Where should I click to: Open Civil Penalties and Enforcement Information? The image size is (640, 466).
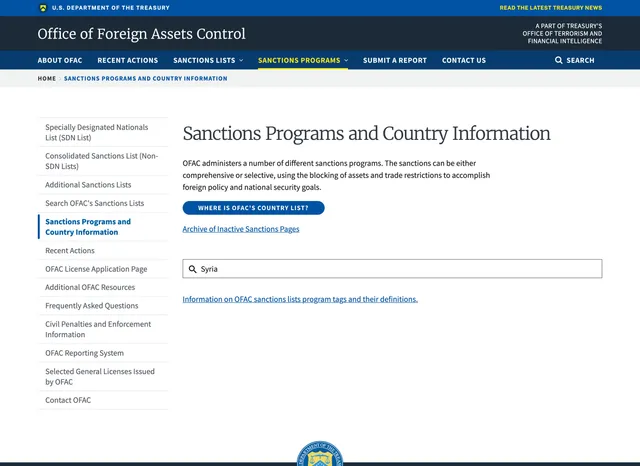(98, 329)
